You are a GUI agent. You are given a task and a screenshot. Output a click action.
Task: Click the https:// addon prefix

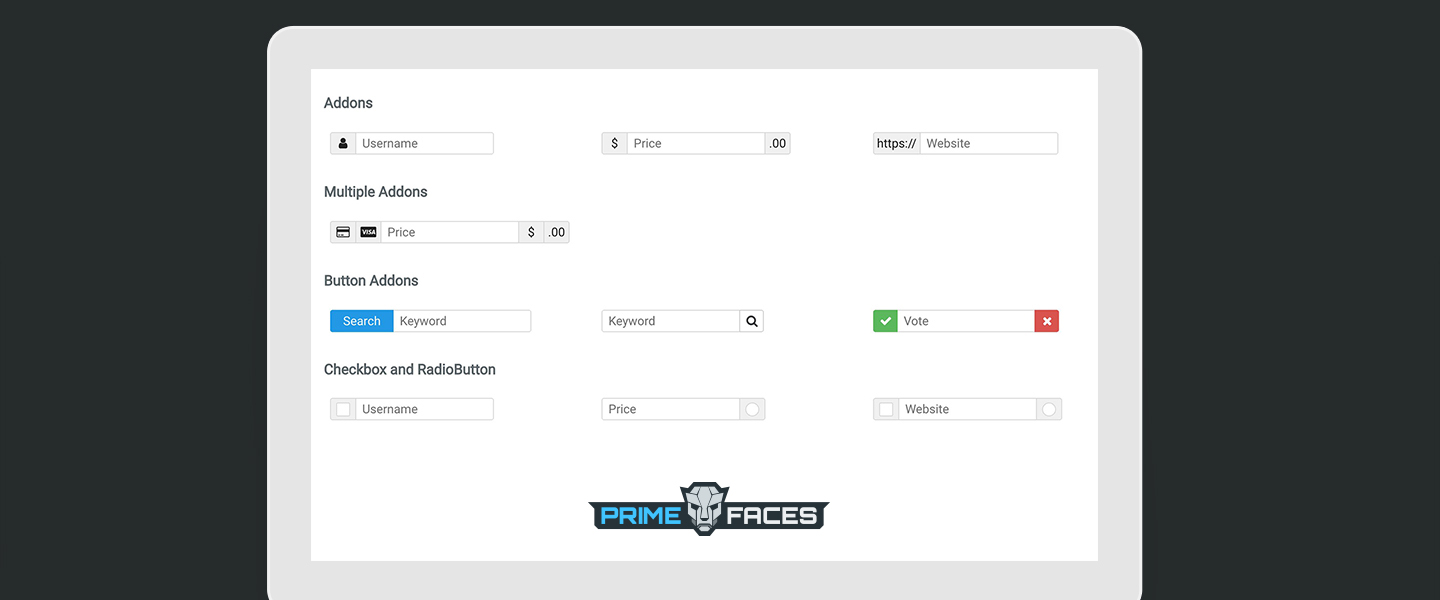point(897,143)
